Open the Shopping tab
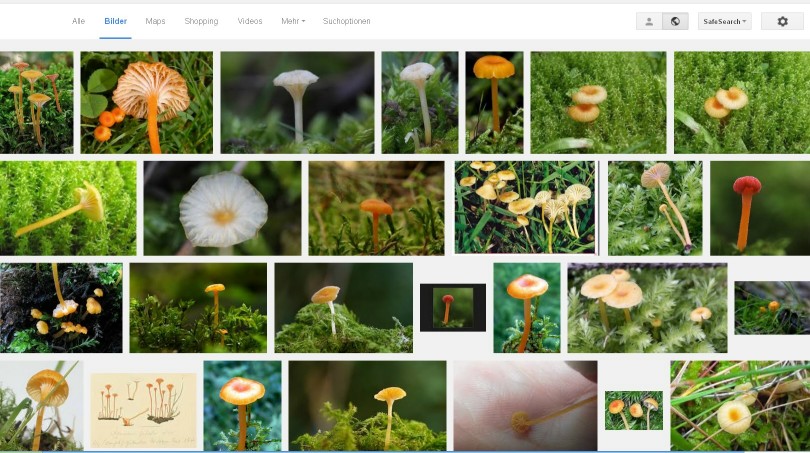The height and width of the screenshot is (453, 810). coord(201,21)
